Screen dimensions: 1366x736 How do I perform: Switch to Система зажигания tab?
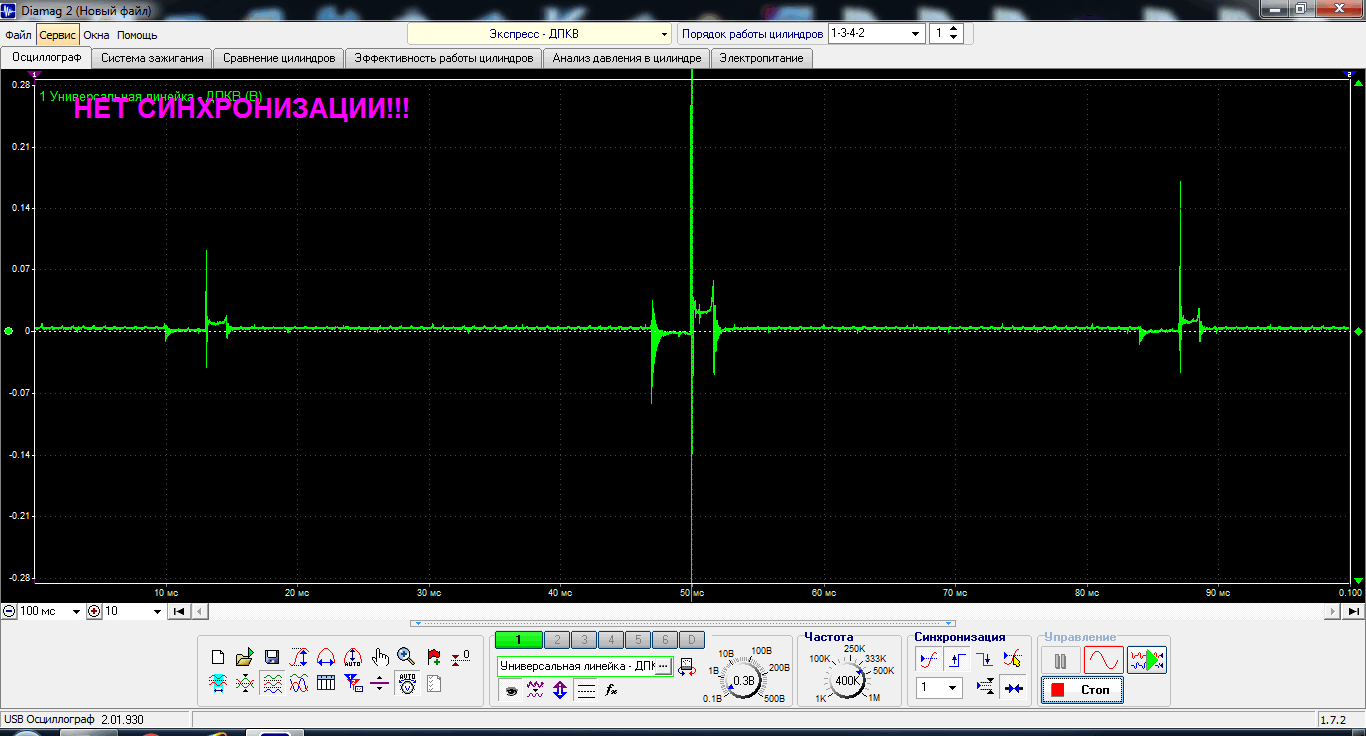coord(152,58)
